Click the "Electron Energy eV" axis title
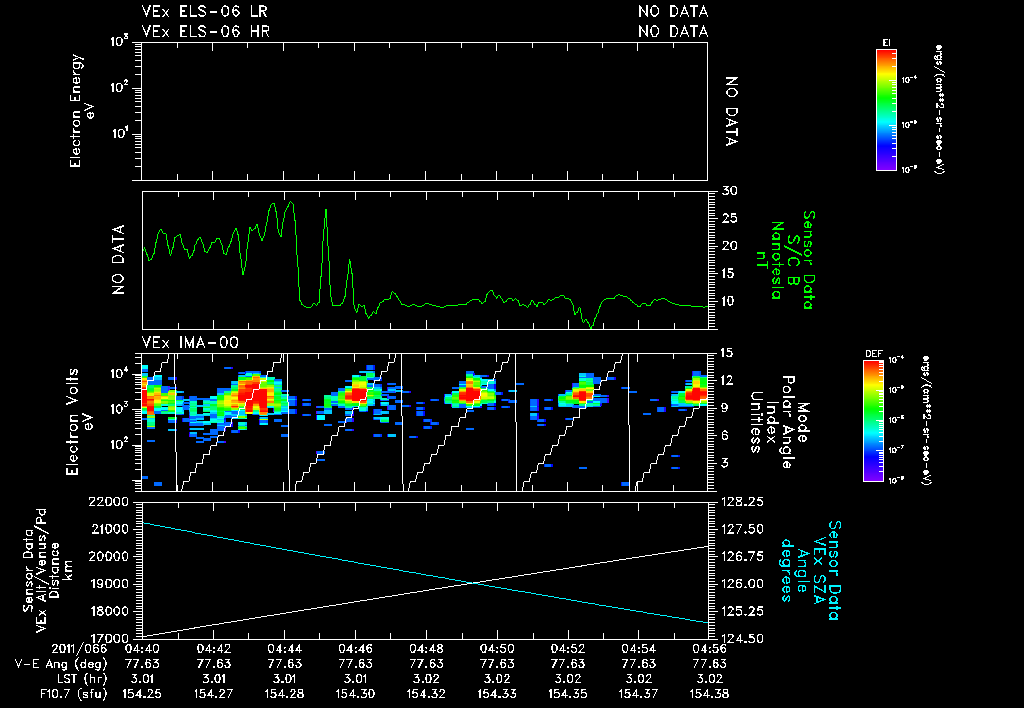The width and height of the screenshot is (1024, 708). point(82,110)
